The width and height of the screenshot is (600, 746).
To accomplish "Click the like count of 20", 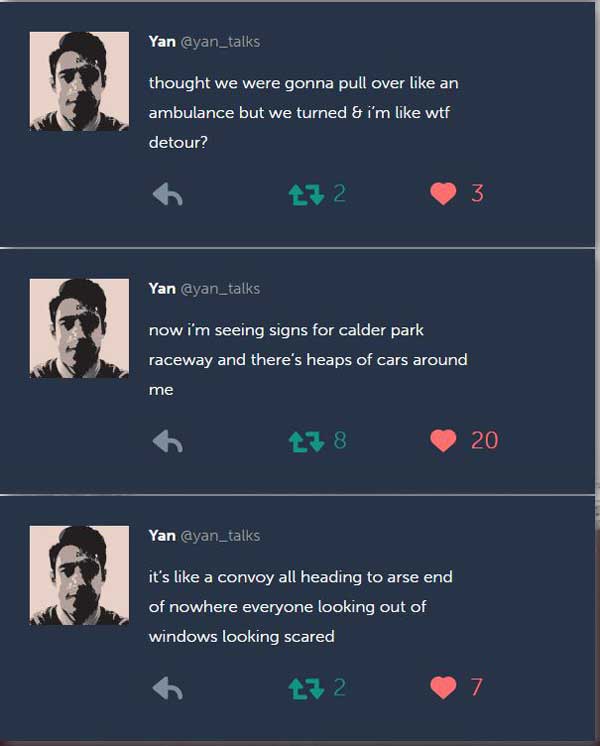I will tap(484, 441).
